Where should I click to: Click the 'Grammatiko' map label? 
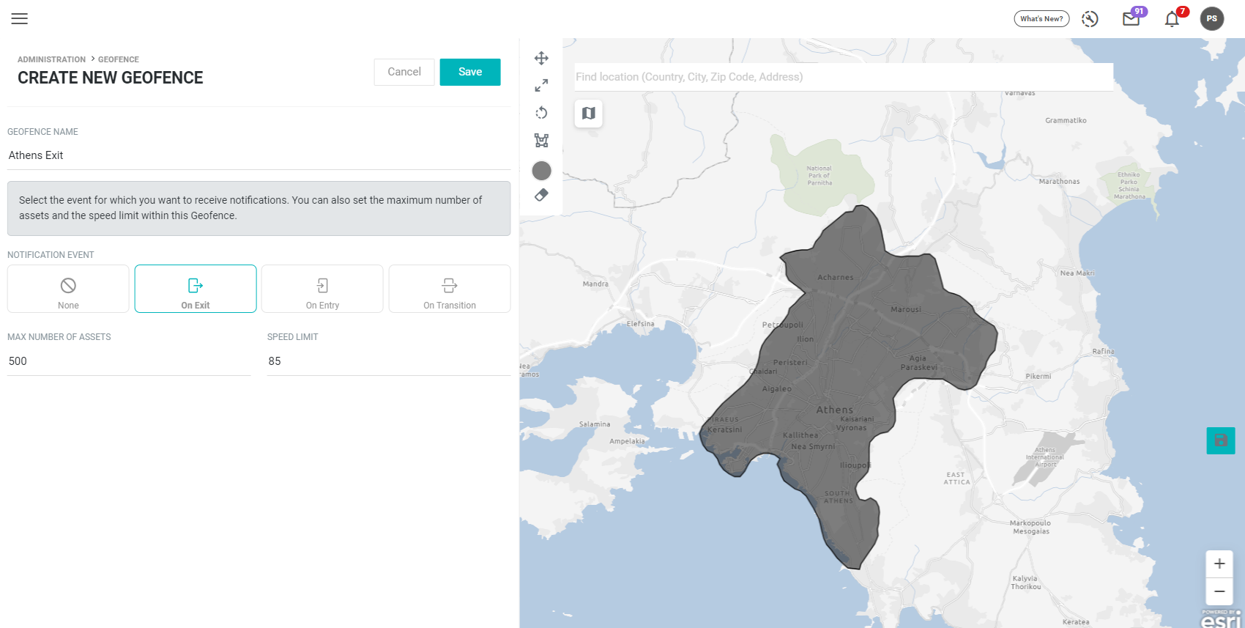1065,120
